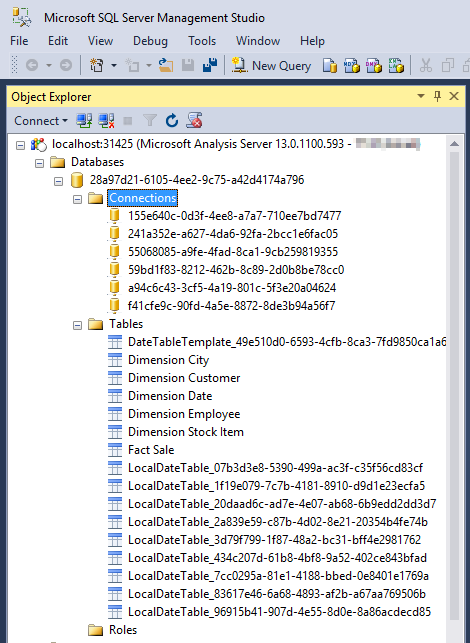The height and width of the screenshot is (643, 470).
Task: Close the Object Explorer panel
Action: pyautogui.click(x=454, y=96)
